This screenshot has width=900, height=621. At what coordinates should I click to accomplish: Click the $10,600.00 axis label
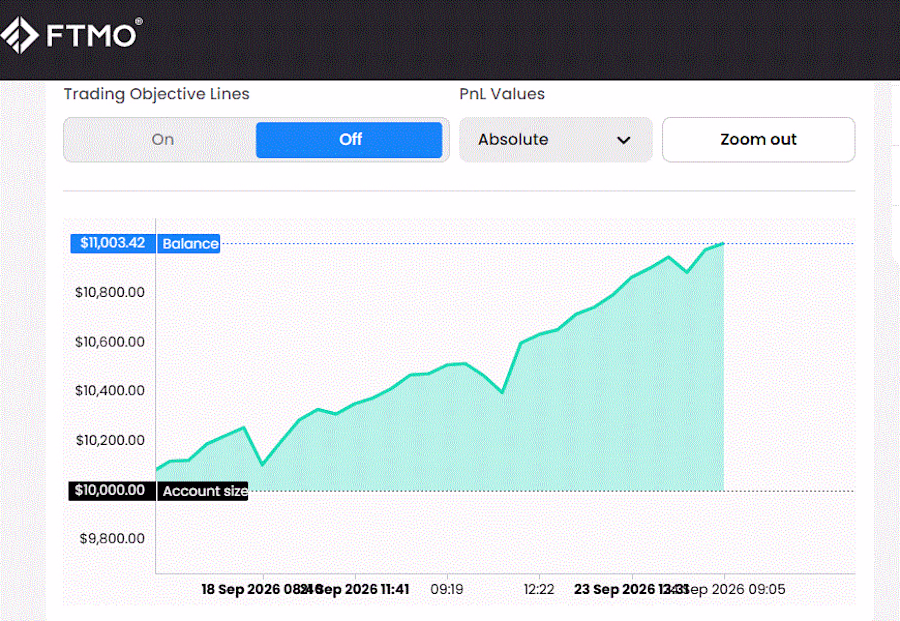point(110,342)
